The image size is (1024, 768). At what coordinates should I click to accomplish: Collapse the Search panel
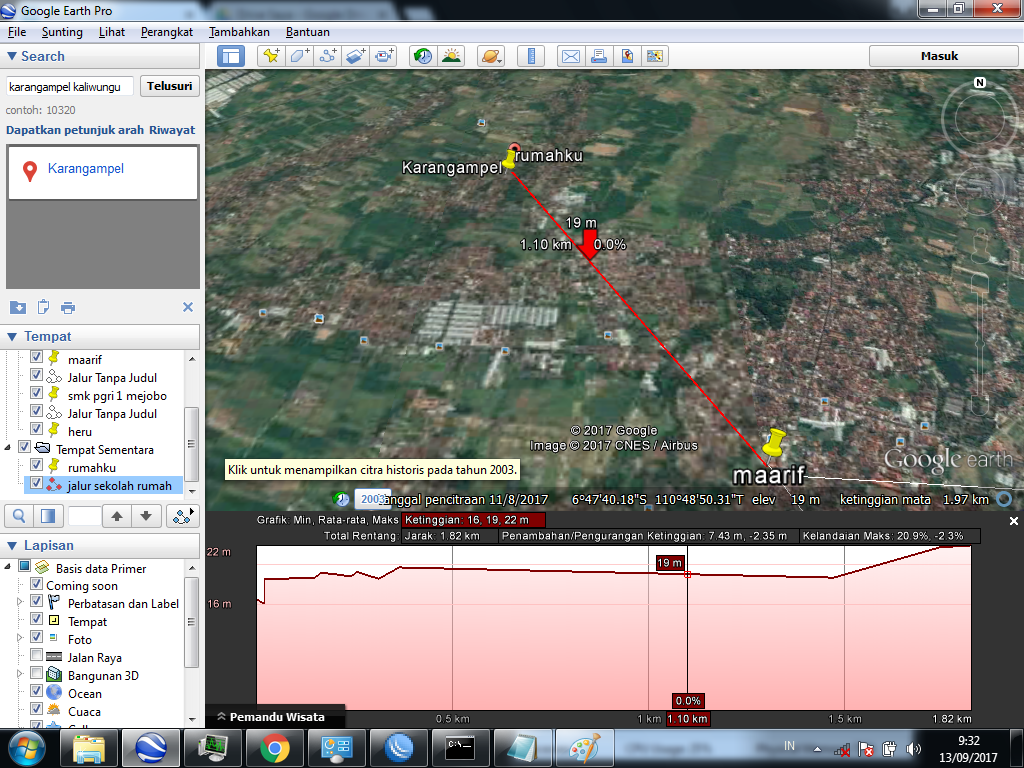point(12,56)
